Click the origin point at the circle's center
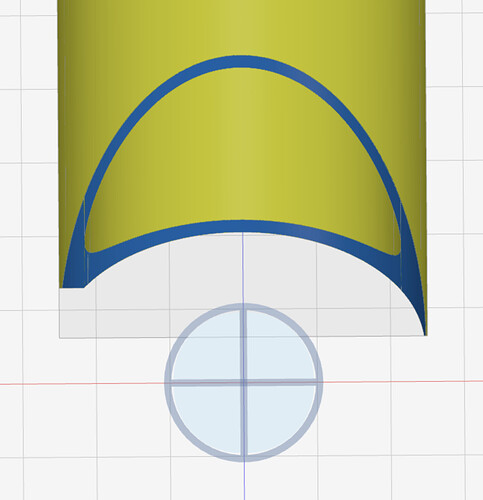 pyautogui.click(x=244, y=383)
